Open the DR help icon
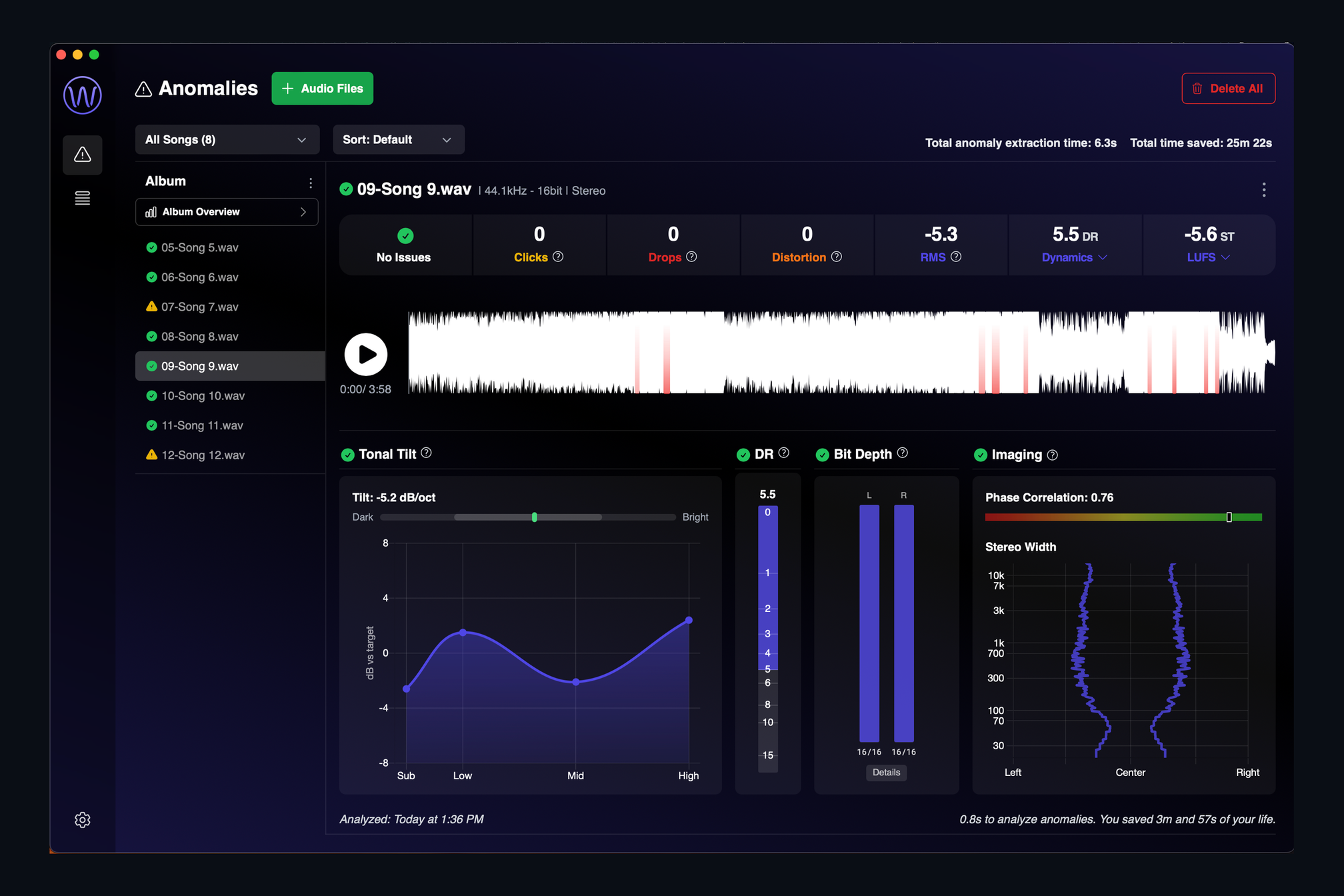The height and width of the screenshot is (896, 1344). [784, 453]
